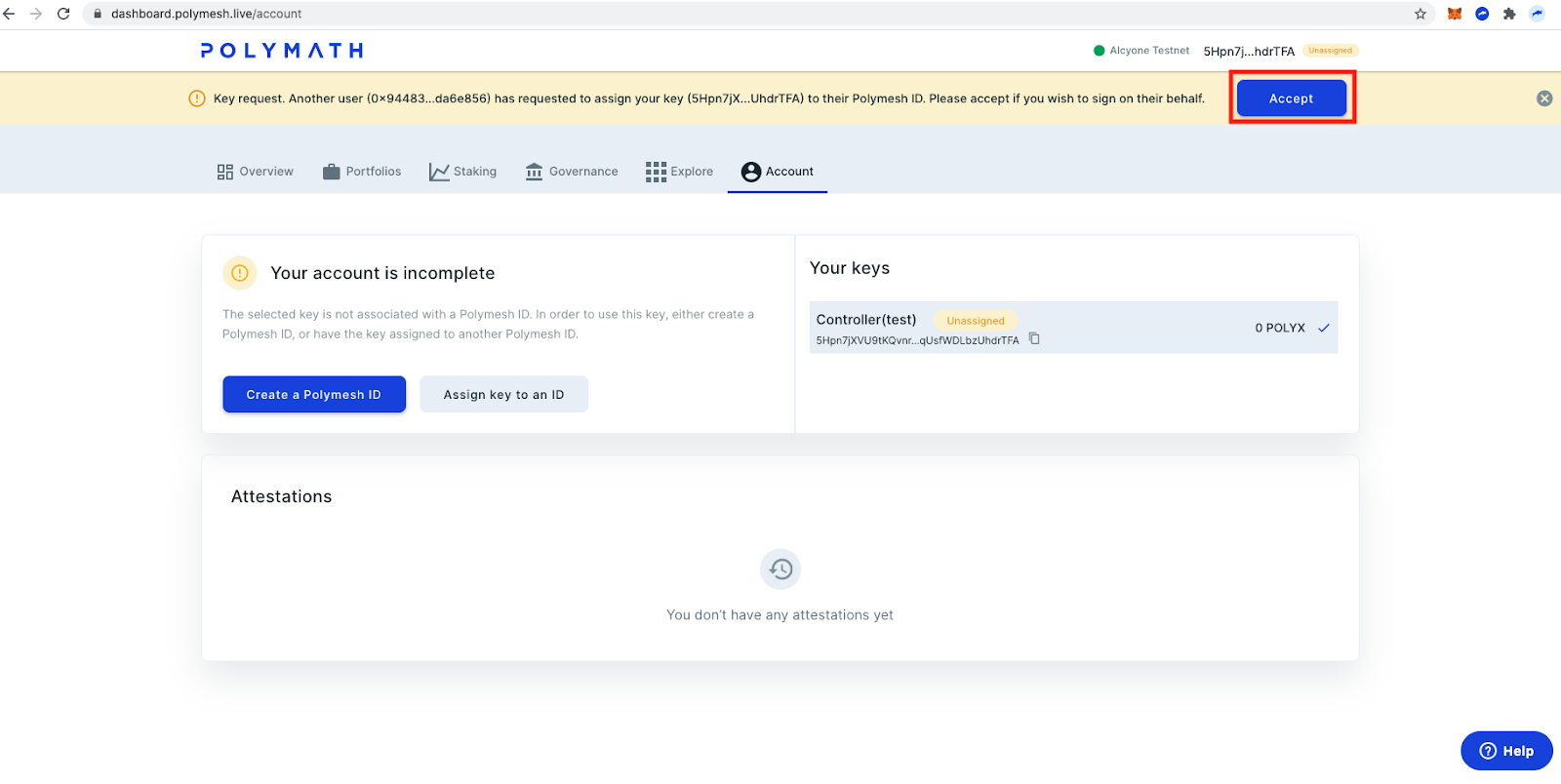Open the 5Hpn7j...hdrTFA account selector
This screenshot has height=784, width=1561.
pos(1249,52)
